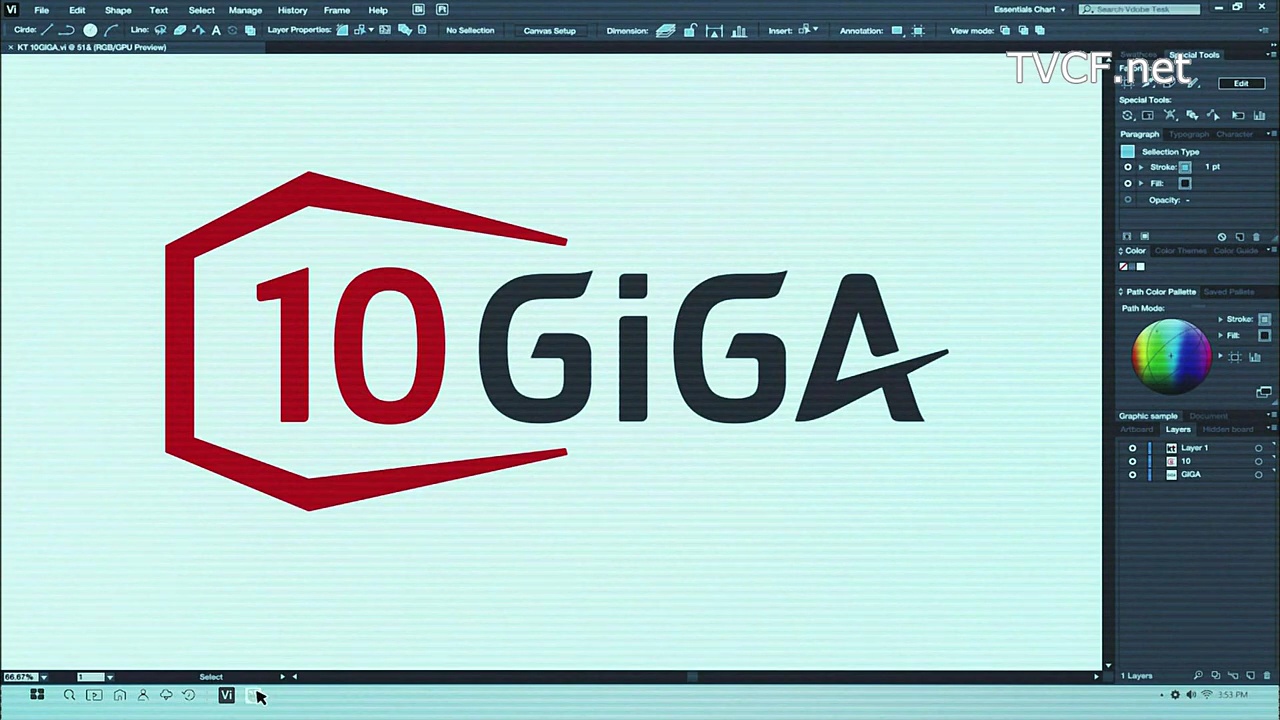Open the Layer Properties arrange dropdown arrow
Viewport: 1280px width, 720px height.
tap(370, 30)
